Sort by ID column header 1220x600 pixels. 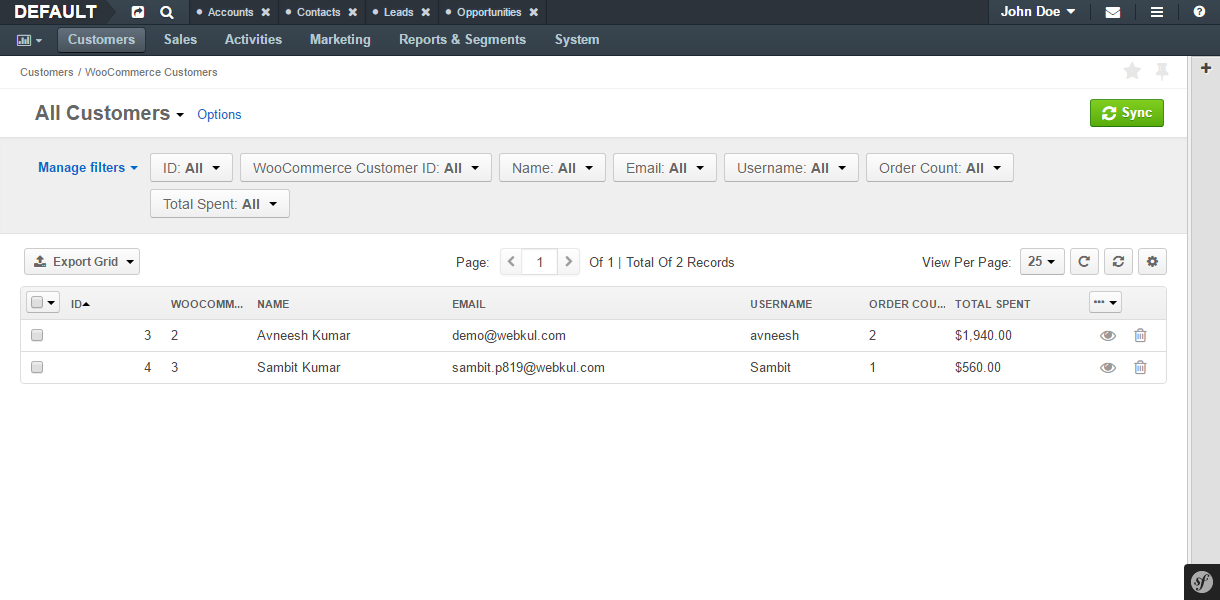[x=80, y=304]
